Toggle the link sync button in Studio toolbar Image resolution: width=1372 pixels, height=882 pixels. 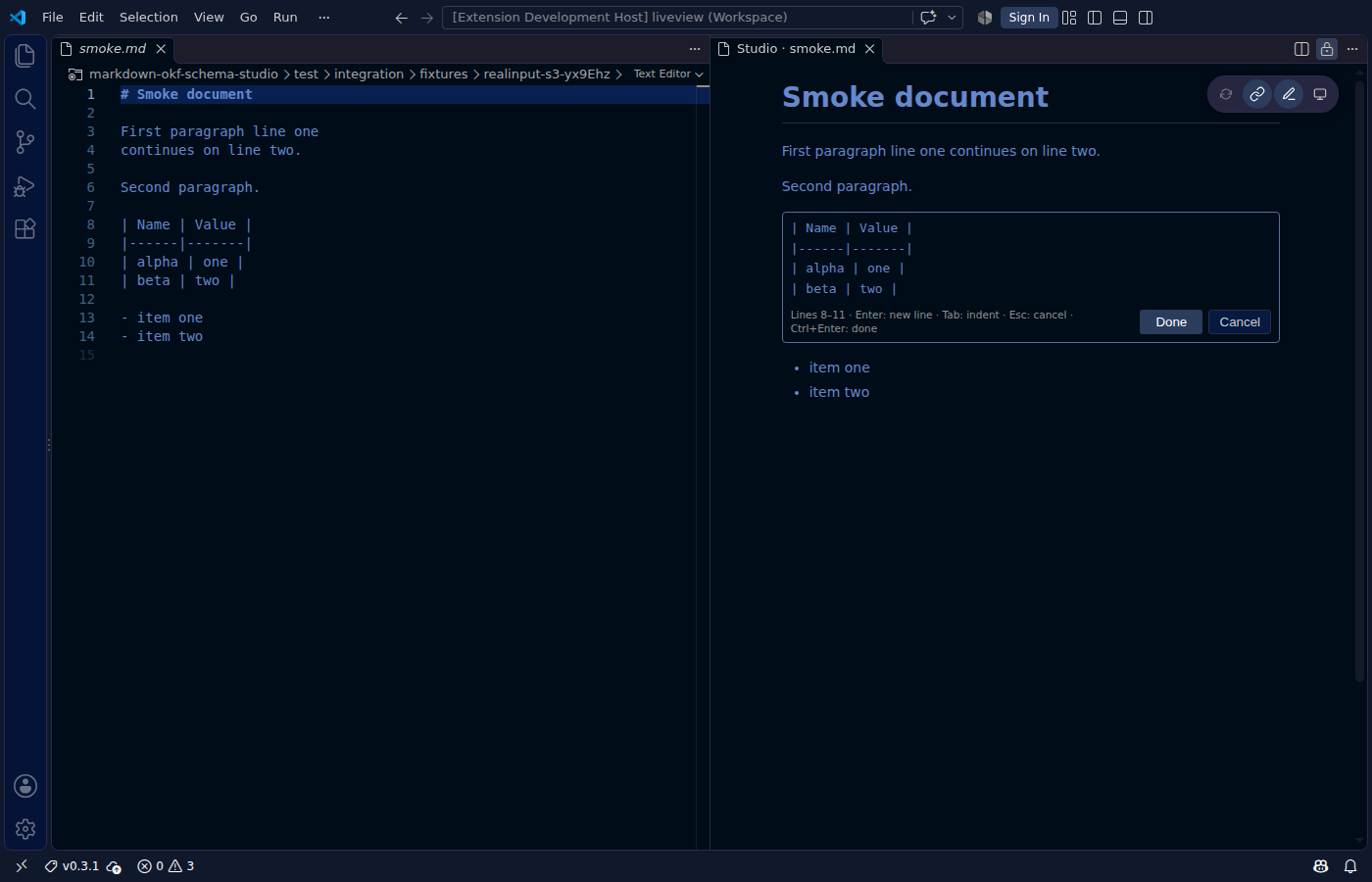tap(1257, 94)
